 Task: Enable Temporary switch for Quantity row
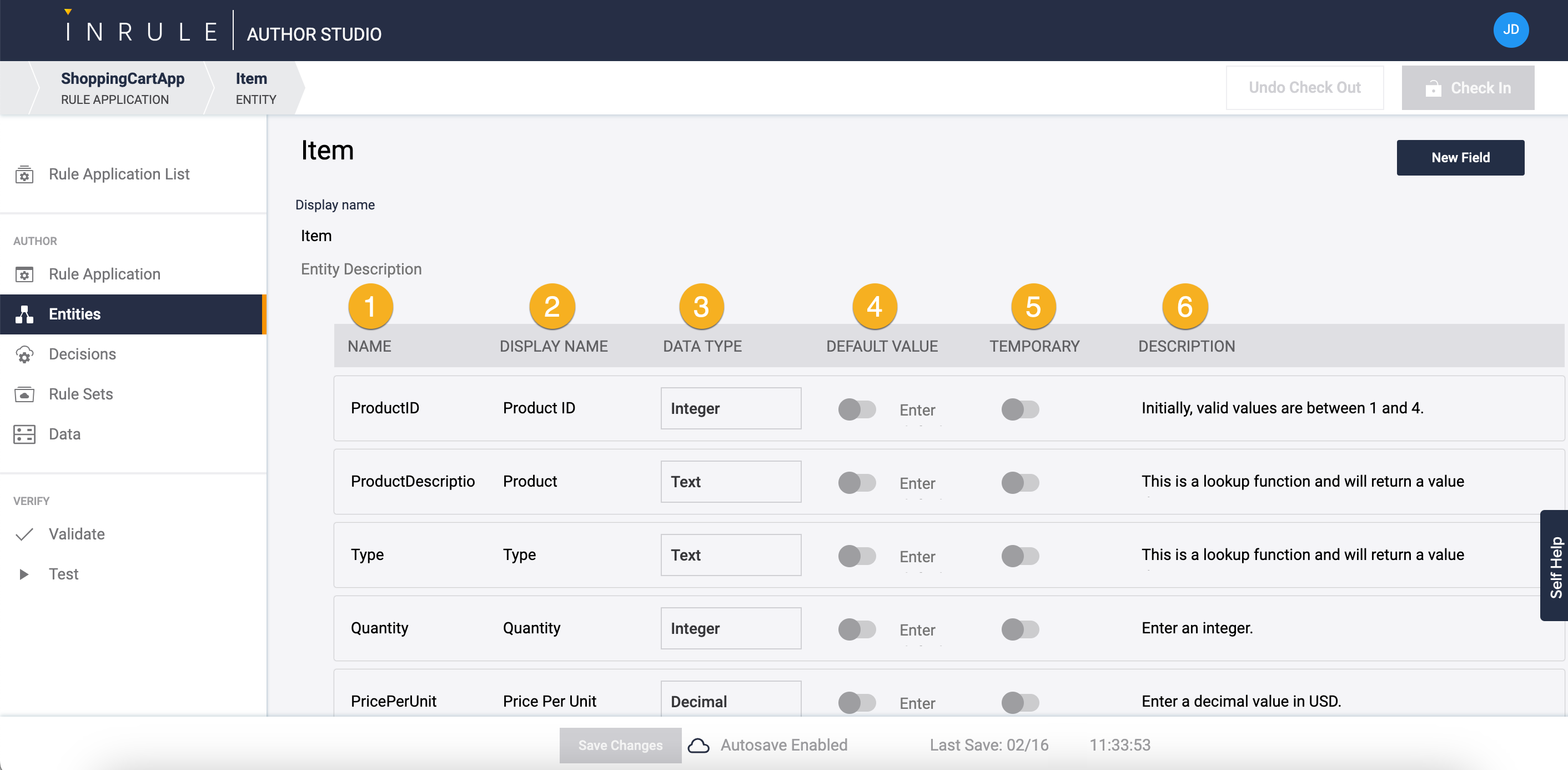click(x=1019, y=629)
